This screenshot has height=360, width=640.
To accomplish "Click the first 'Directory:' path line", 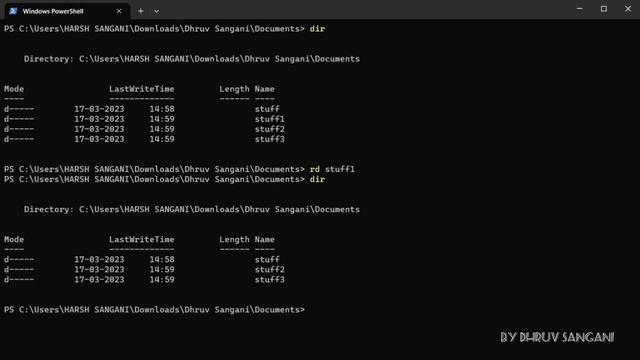I will [x=192, y=59].
